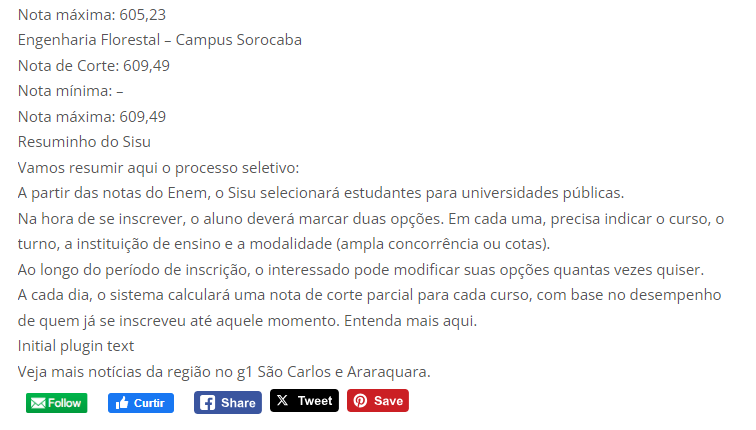This screenshot has height=430, width=756.
Task: Click the 'Vamos resumir aqui o processo seletivo' line
Action: (x=158, y=167)
